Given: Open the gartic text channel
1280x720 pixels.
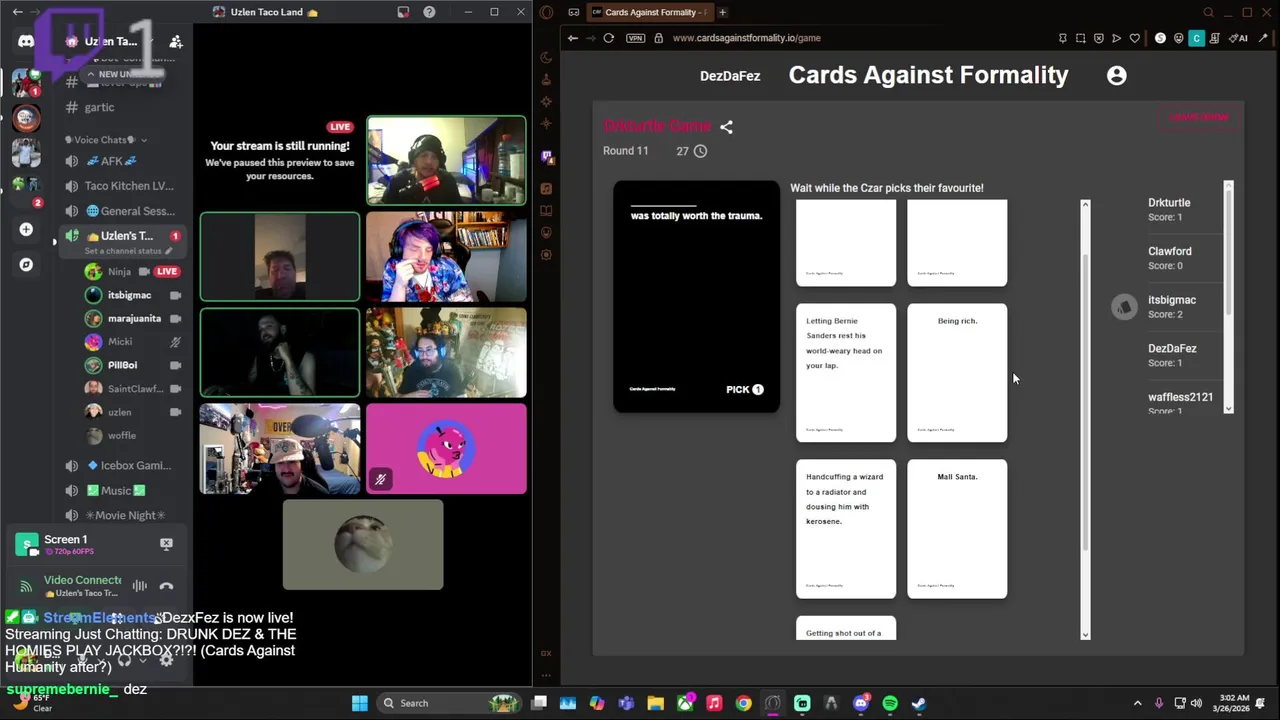Looking at the screenshot, I should 99,107.
